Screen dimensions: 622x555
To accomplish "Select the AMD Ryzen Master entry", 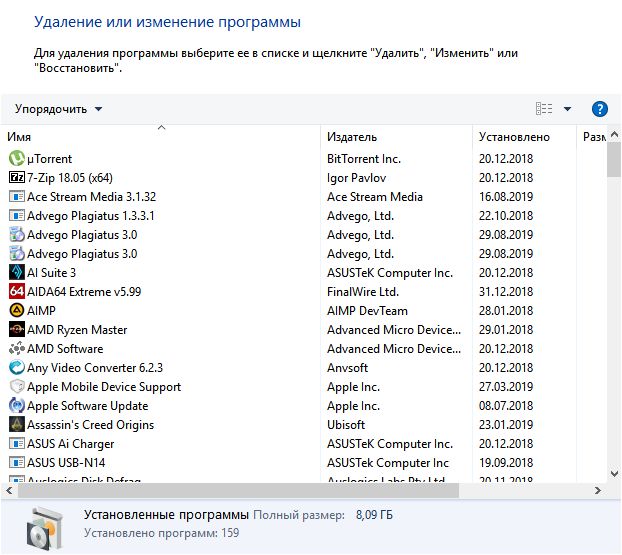I will tap(77, 330).
